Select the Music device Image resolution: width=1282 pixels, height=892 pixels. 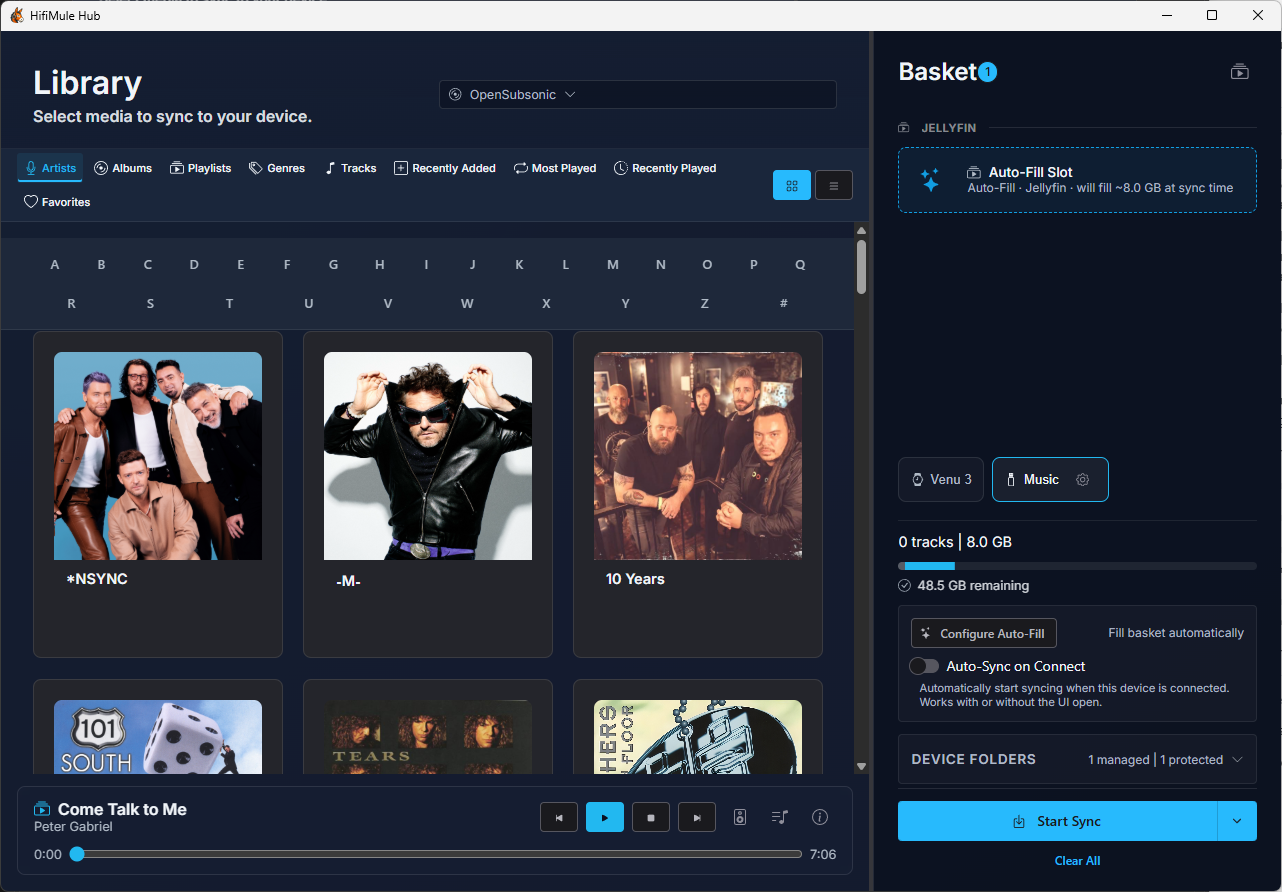(x=1050, y=480)
